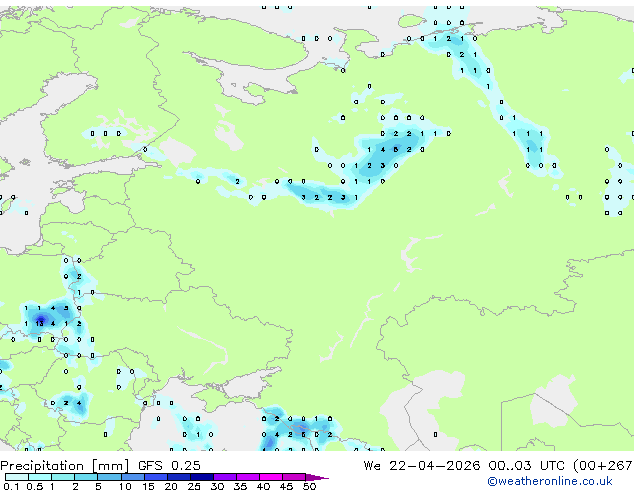Choose the 5–10 mm legend swatch
The height and width of the screenshot is (490, 634).
[x=109, y=477]
